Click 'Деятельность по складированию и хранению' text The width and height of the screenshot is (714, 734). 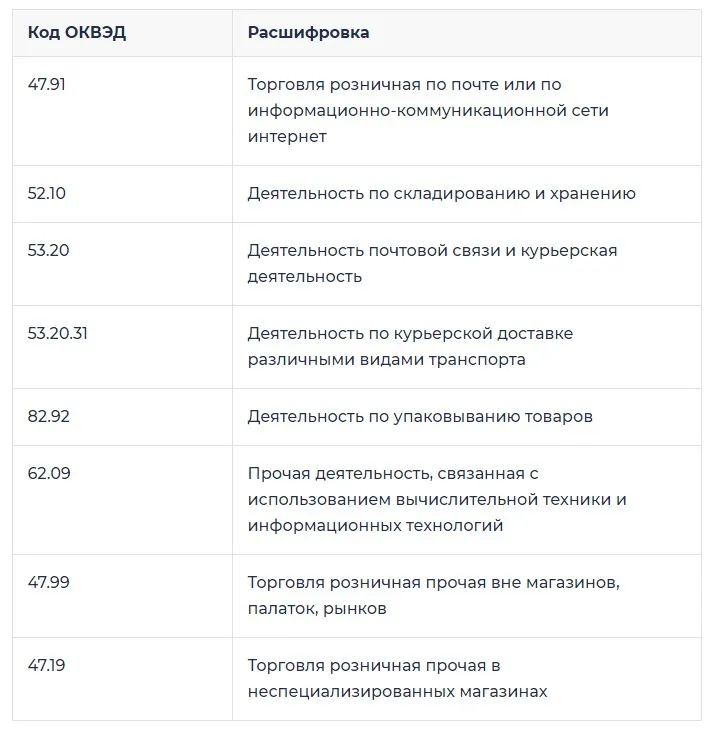point(442,193)
